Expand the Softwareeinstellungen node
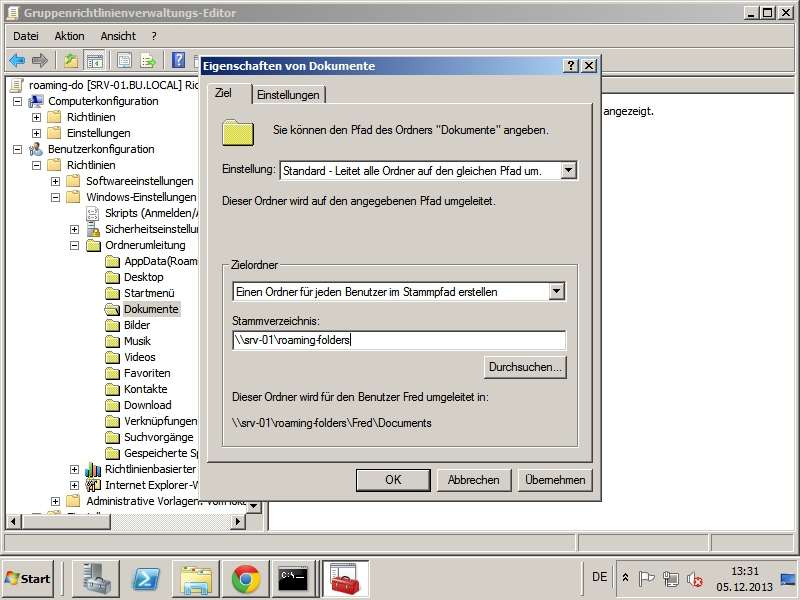The height and width of the screenshot is (600, 800). coord(56,181)
